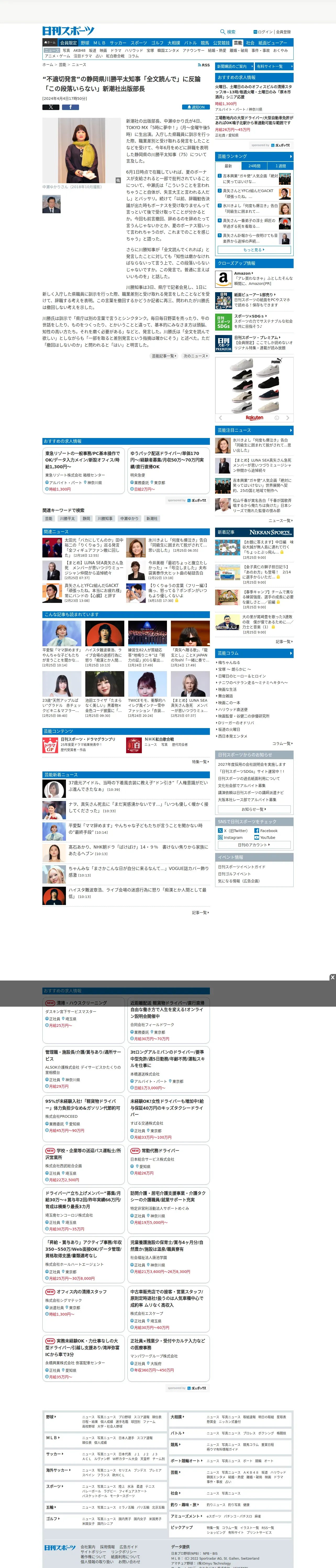The width and height of the screenshot is (336, 1568).
Task: Select the 野球 menu tab
Action: coord(85,43)
